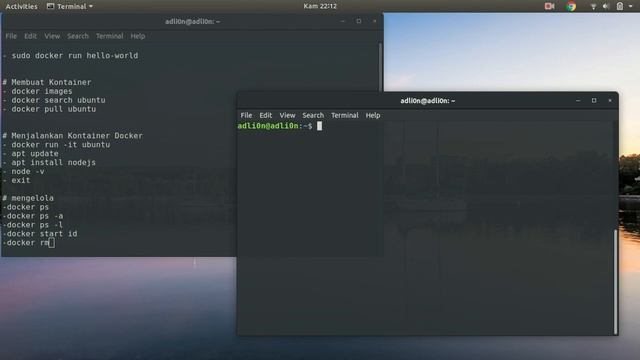Click the line 'sudo docker run hello-world'

pos(75,56)
